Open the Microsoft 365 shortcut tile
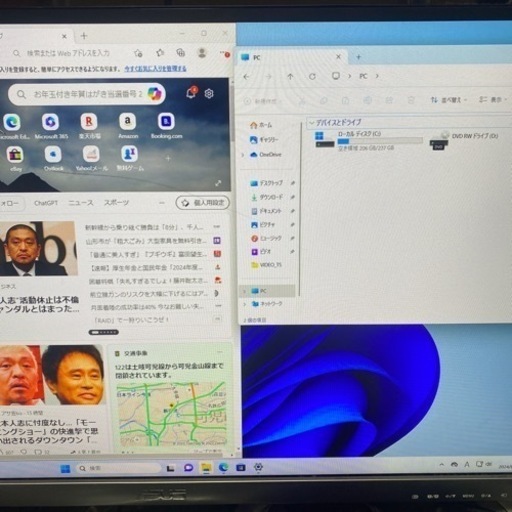Image resolution: width=512 pixels, height=512 pixels. 51,125
